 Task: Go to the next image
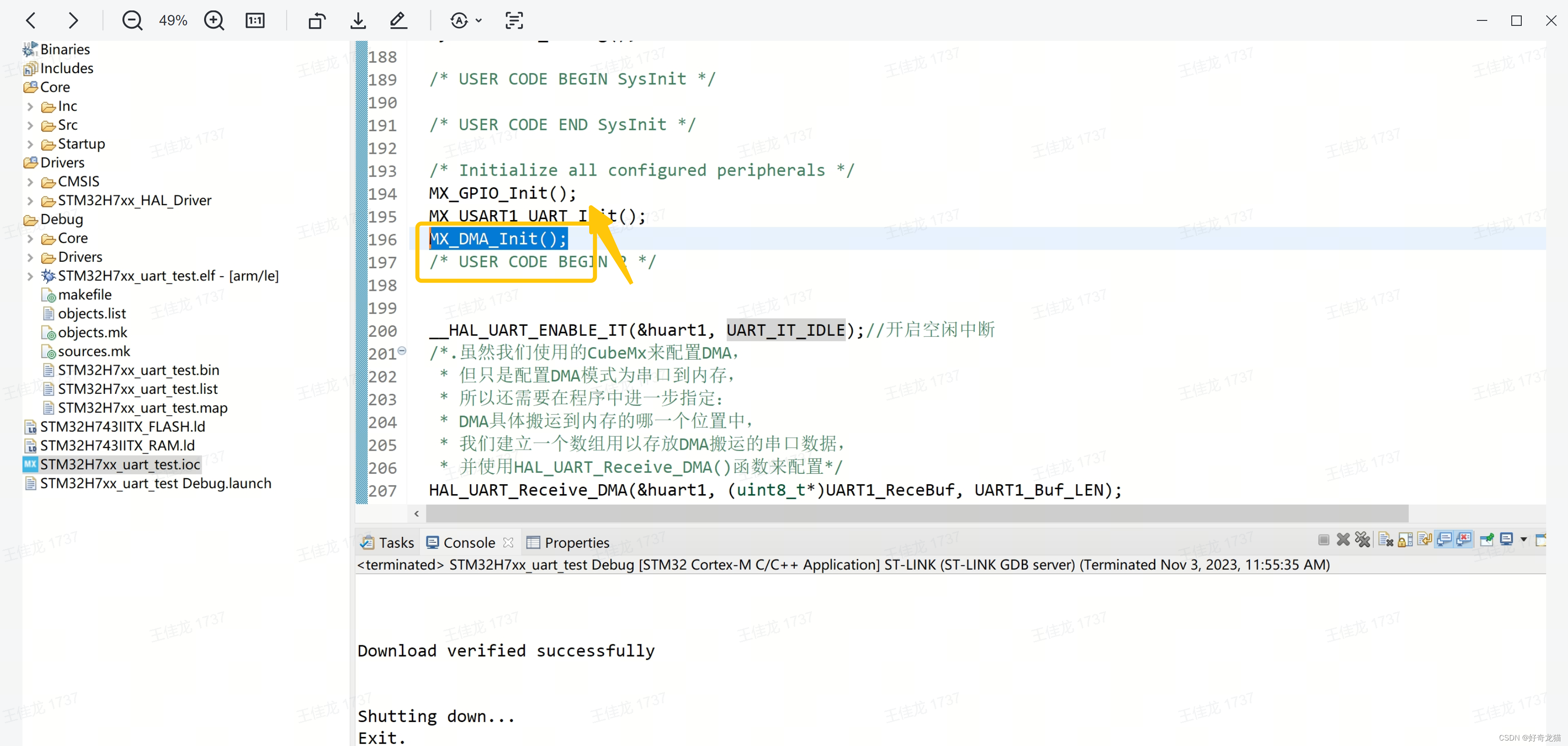click(x=73, y=20)
